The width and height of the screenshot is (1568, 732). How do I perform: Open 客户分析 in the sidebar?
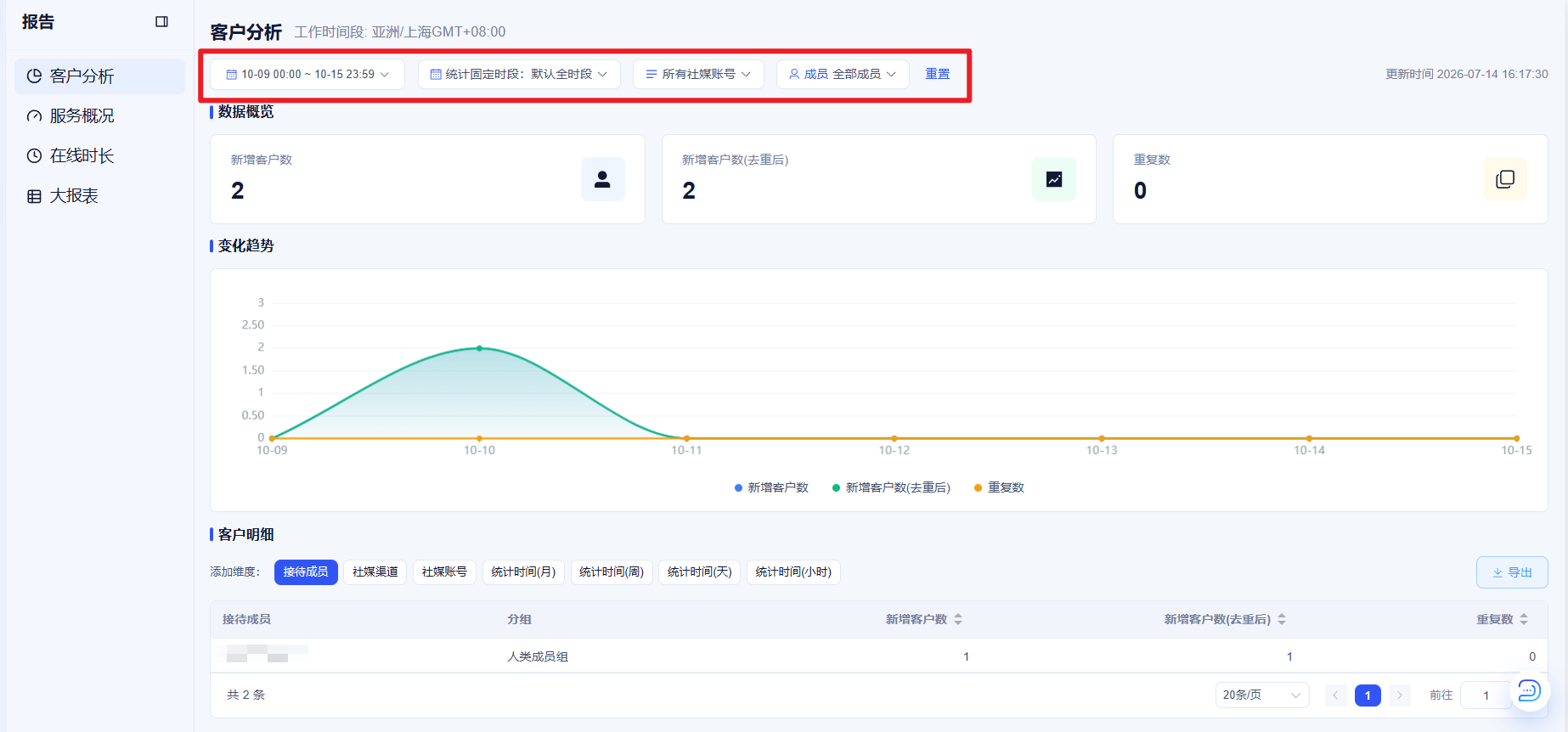click(99, 76)
